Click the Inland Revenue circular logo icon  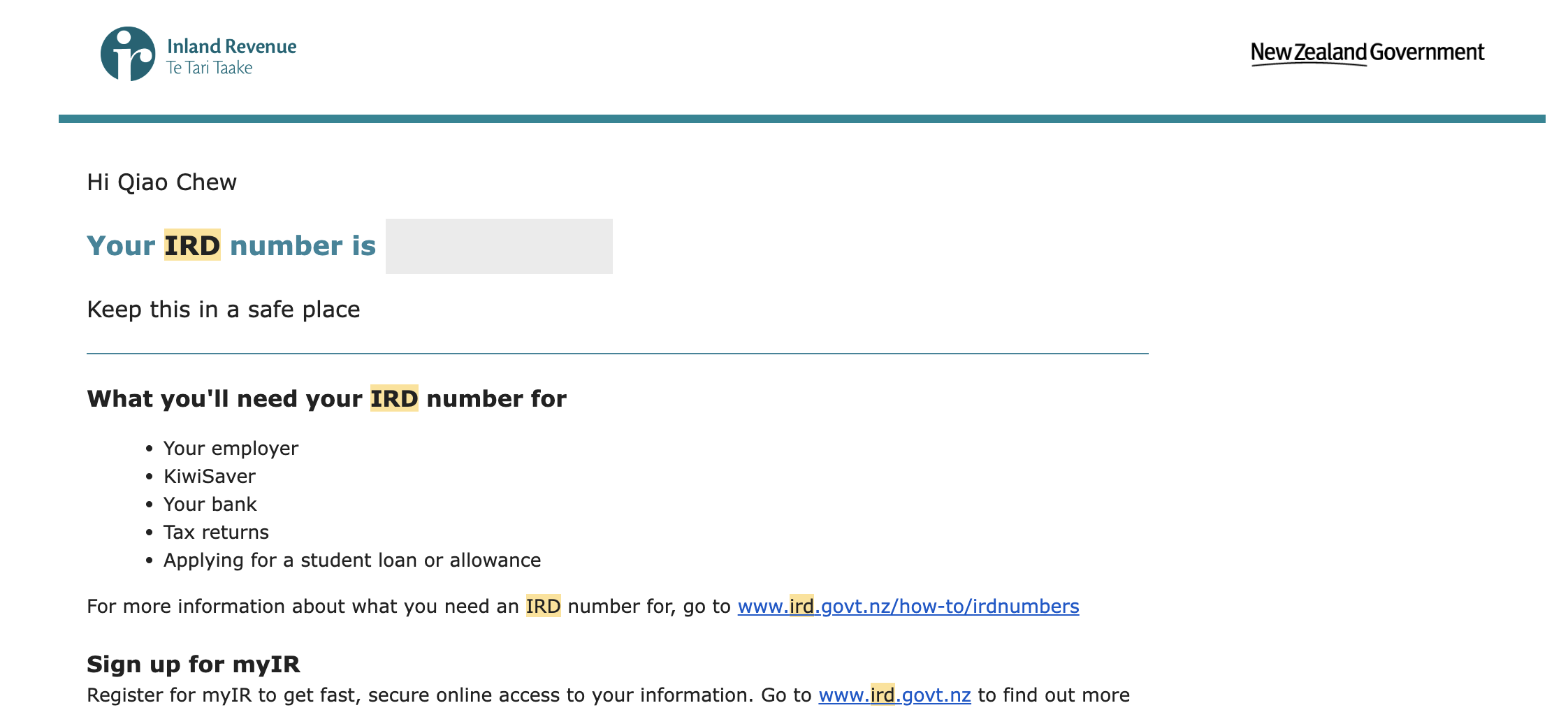[127, 54]
